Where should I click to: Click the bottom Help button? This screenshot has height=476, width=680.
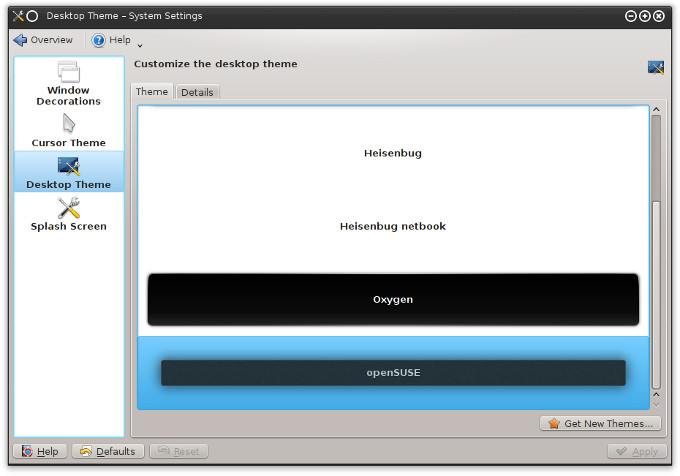click(x=40, y=451)
